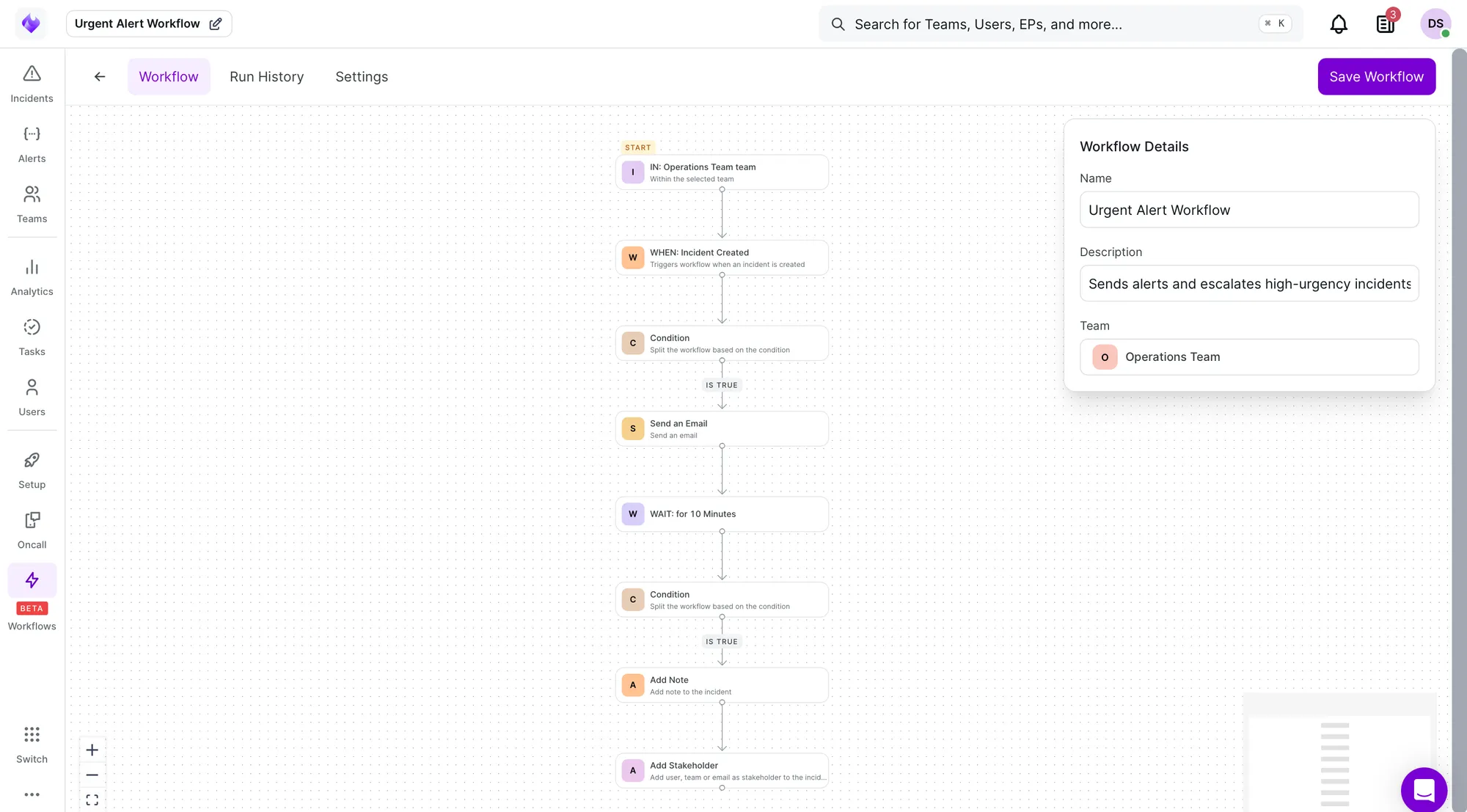Edit the workflow Name field

click(x=1248, y=210)
